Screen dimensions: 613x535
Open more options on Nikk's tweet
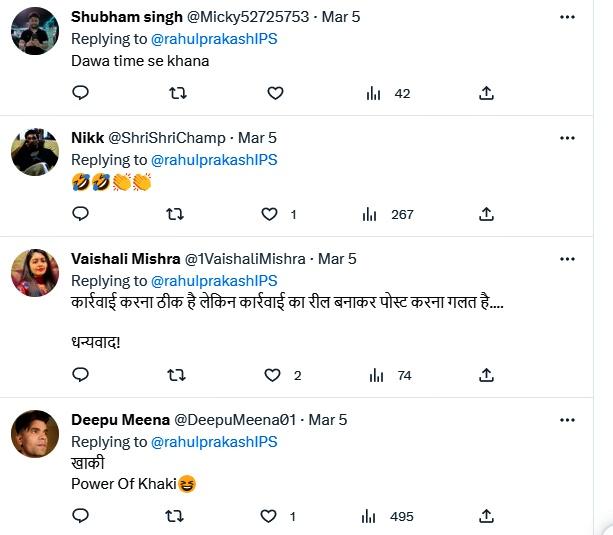(568, 138)
